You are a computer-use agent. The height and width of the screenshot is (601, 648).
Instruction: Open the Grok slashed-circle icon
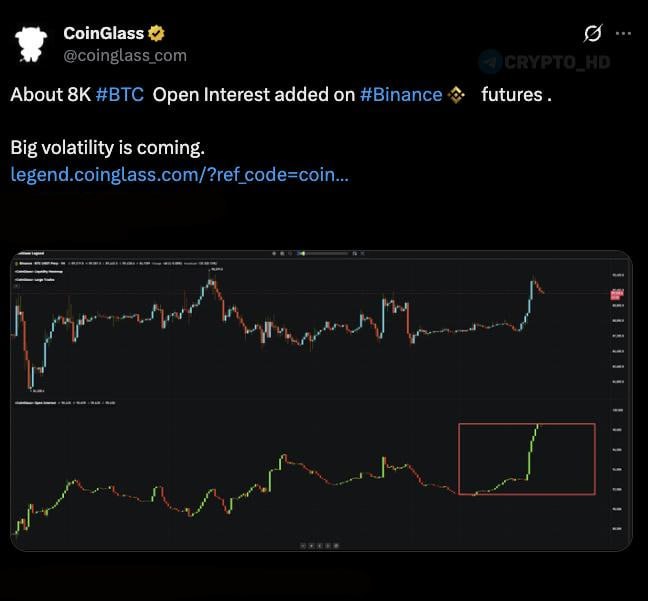[x=593, y=33]
